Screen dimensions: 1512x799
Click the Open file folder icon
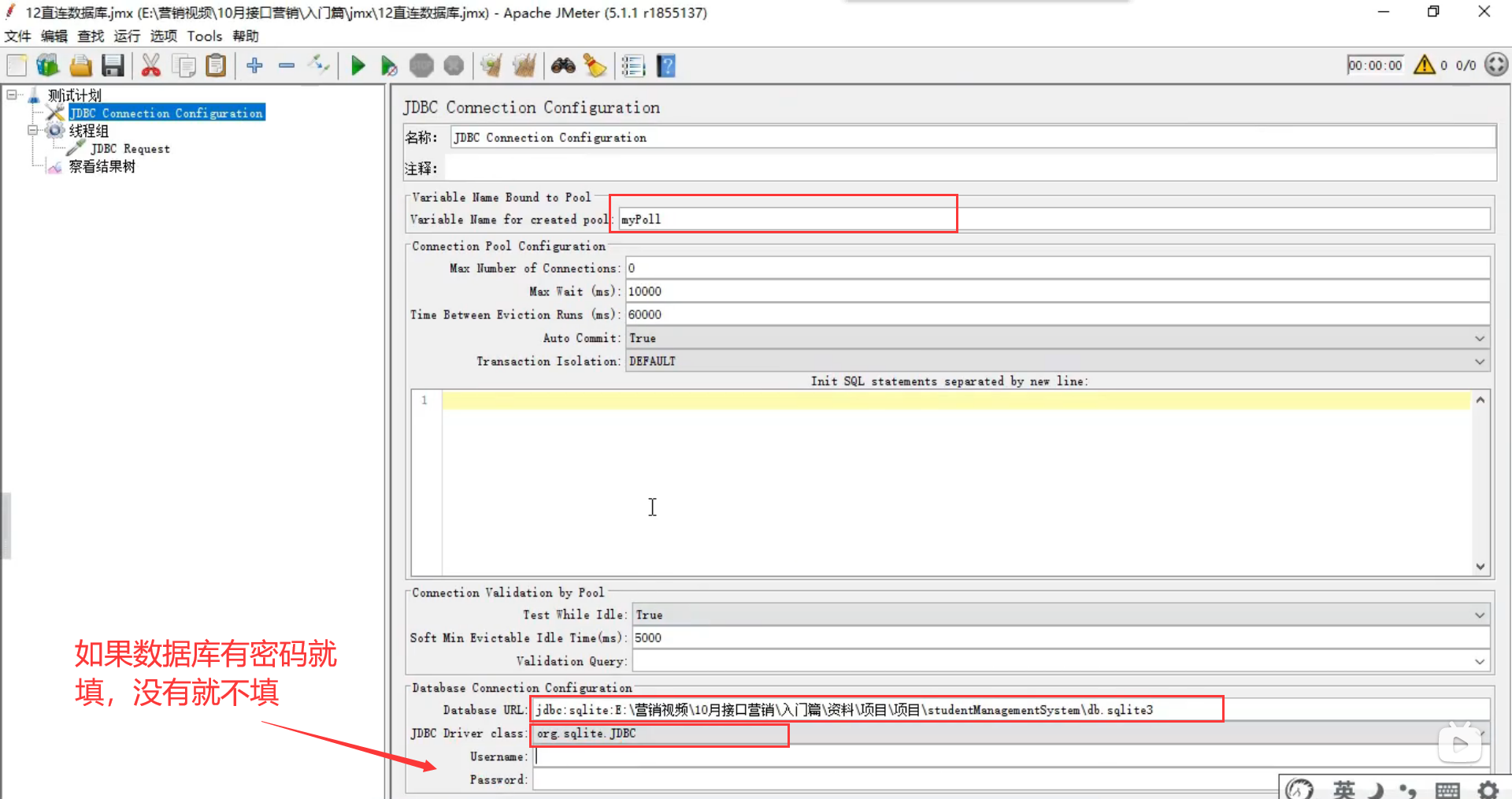point(80,65)
